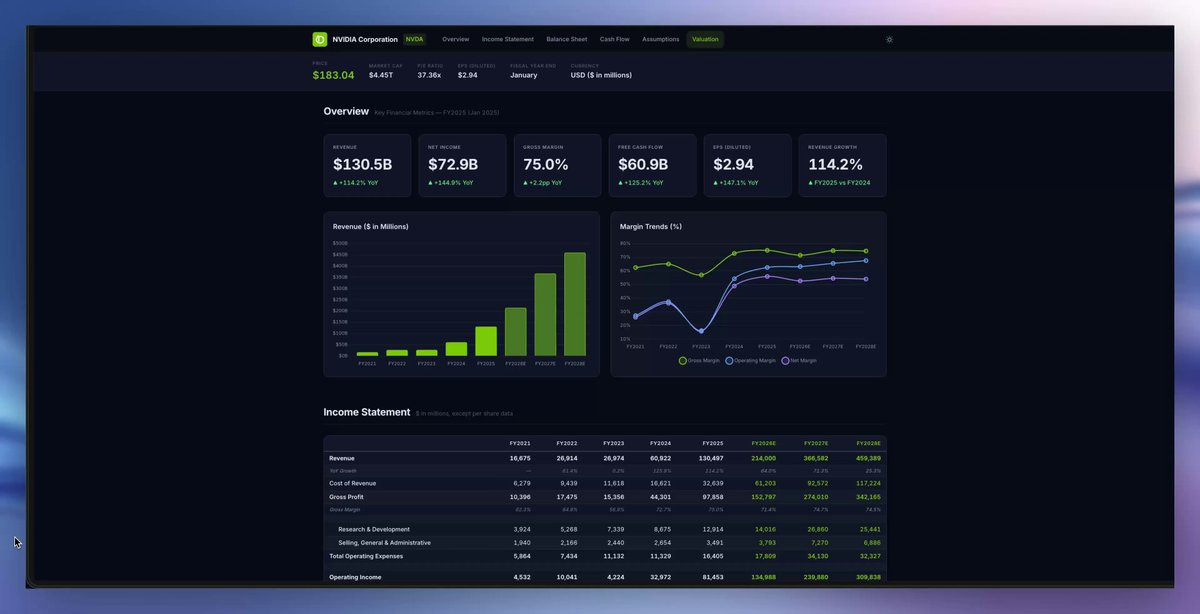Click the Margin Trends (%) chart title
This screenshot has height=614, width=1200.
651,227
